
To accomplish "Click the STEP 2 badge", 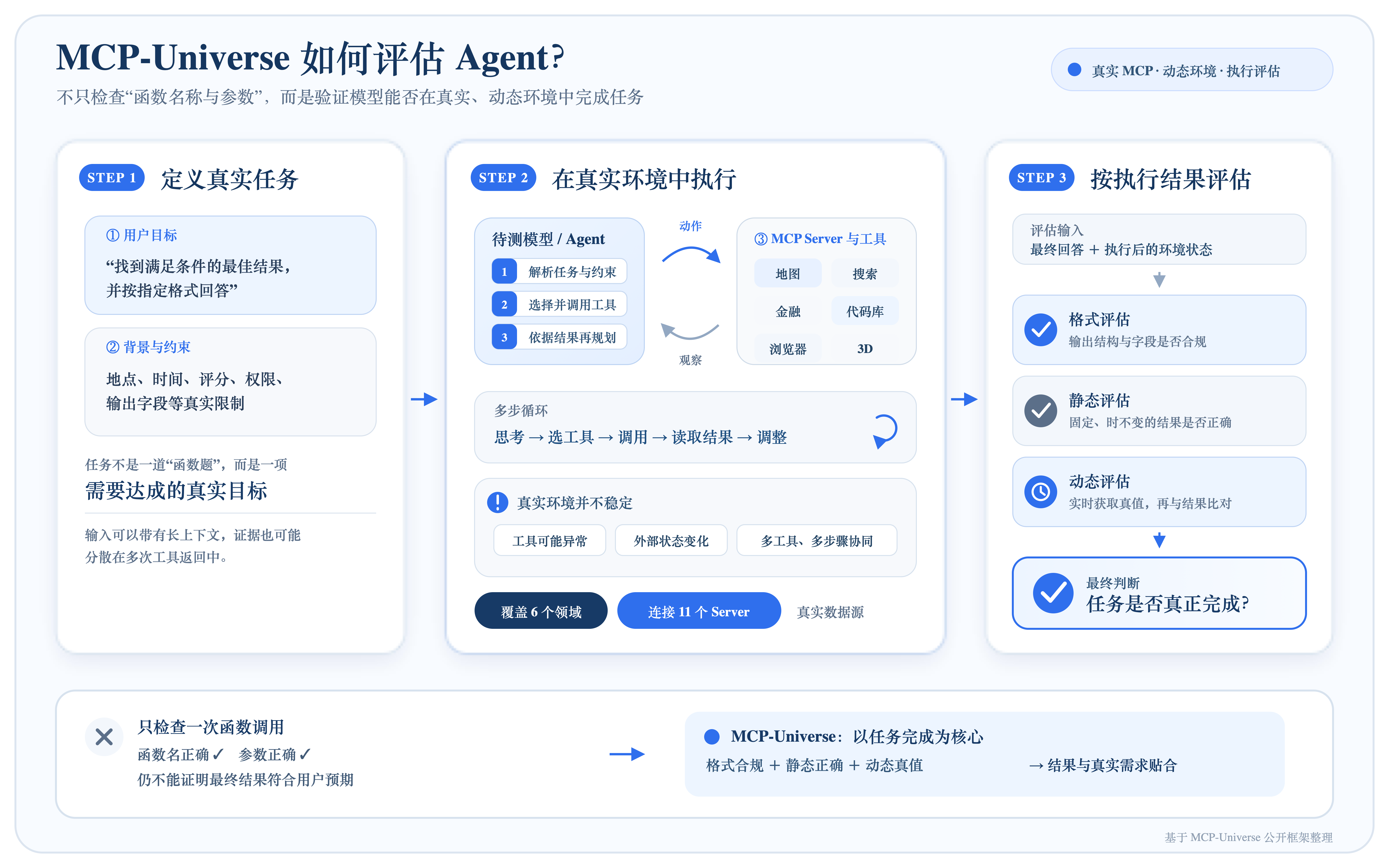I will pyautogui.click(x=503, y=177).
